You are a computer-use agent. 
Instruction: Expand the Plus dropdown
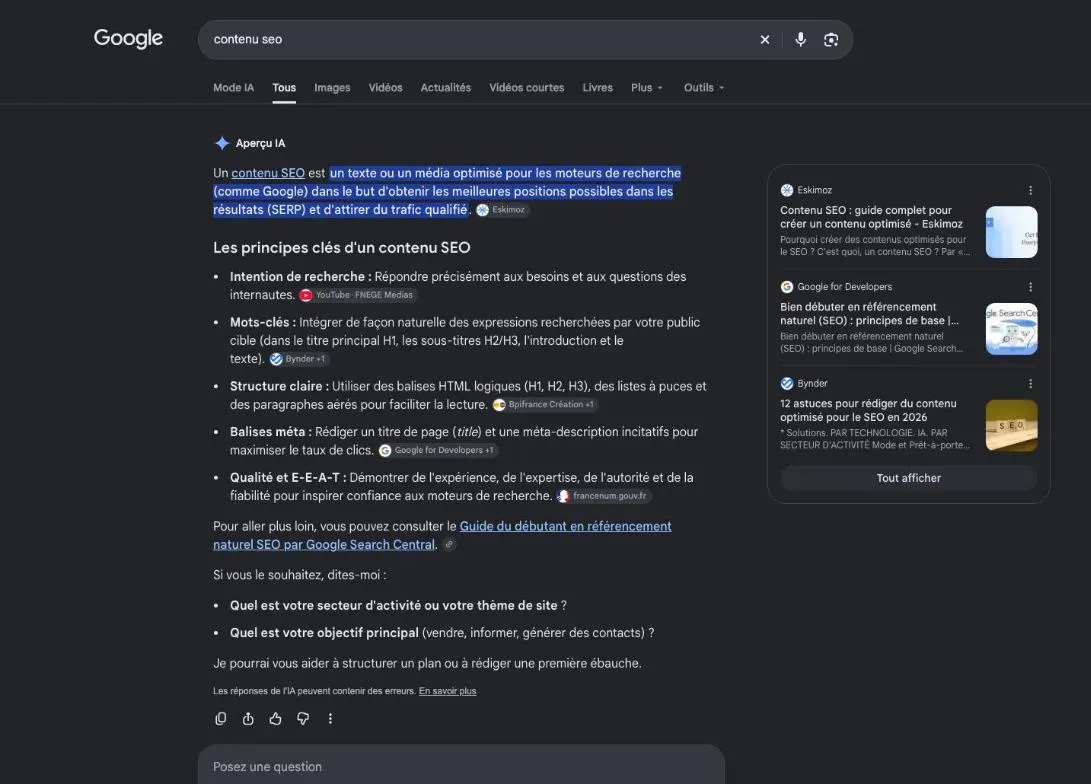point(646,88)
